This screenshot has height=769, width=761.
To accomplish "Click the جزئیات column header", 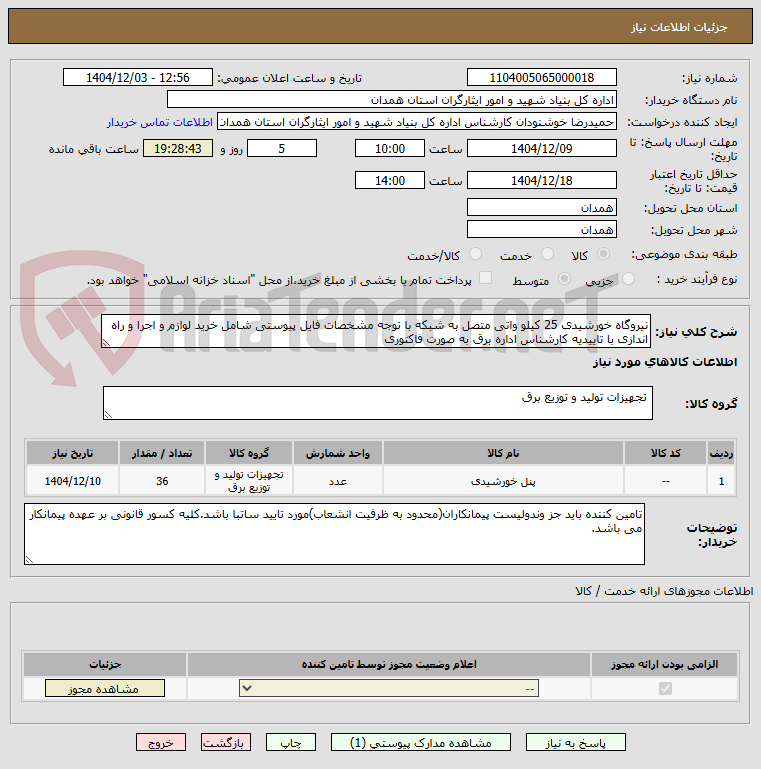I will (x=105, y=664).
